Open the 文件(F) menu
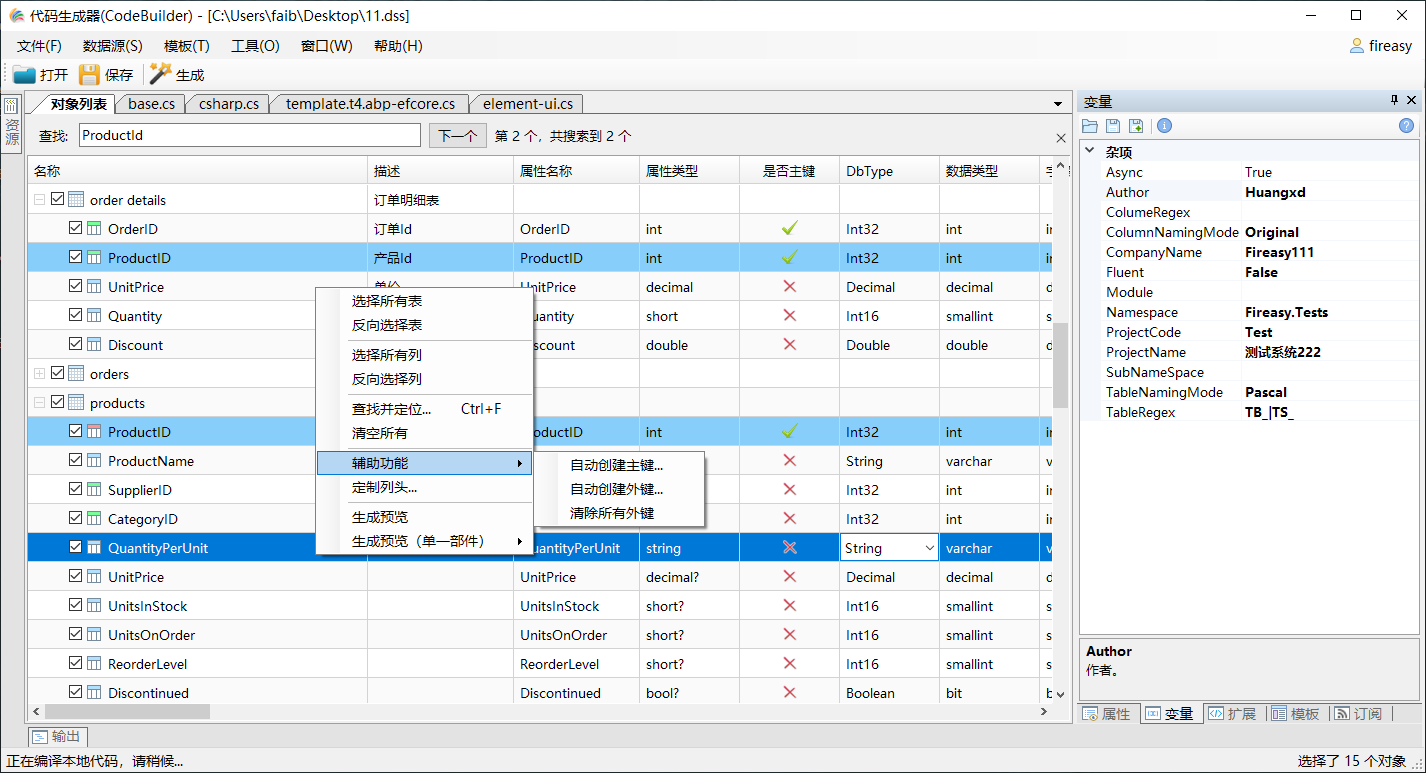This screenshot has height=773, width=1426. (39, 46)
